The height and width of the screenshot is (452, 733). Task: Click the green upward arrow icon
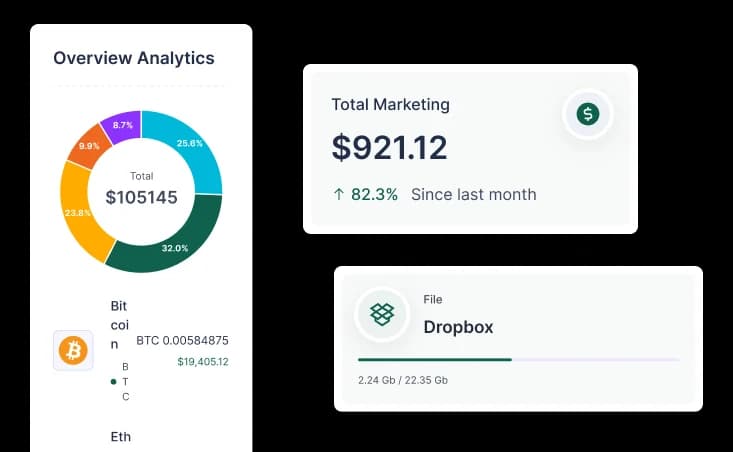pos(337,195)
